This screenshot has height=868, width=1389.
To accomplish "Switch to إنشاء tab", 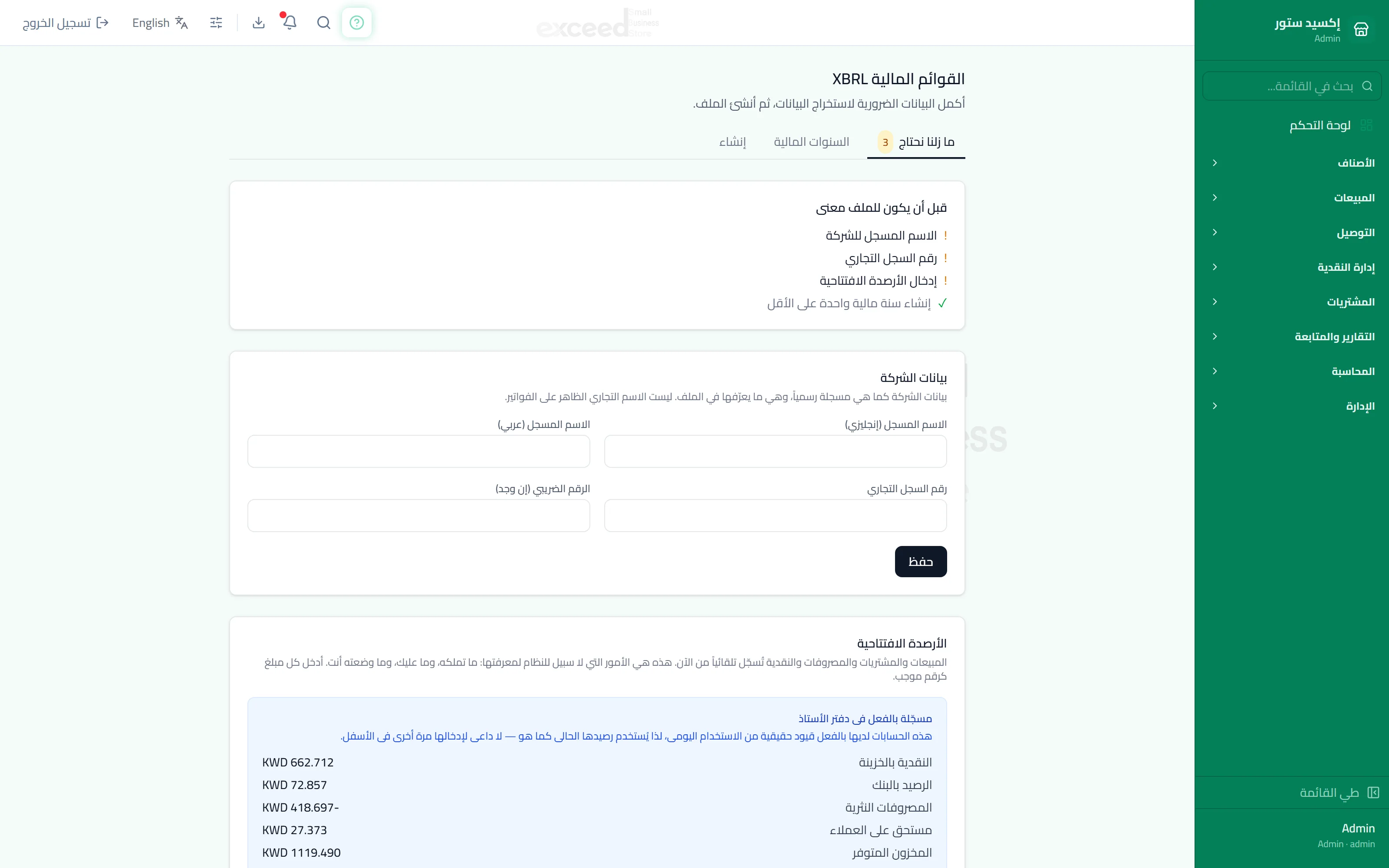I will pyautogui.click(x=732, y=142).
